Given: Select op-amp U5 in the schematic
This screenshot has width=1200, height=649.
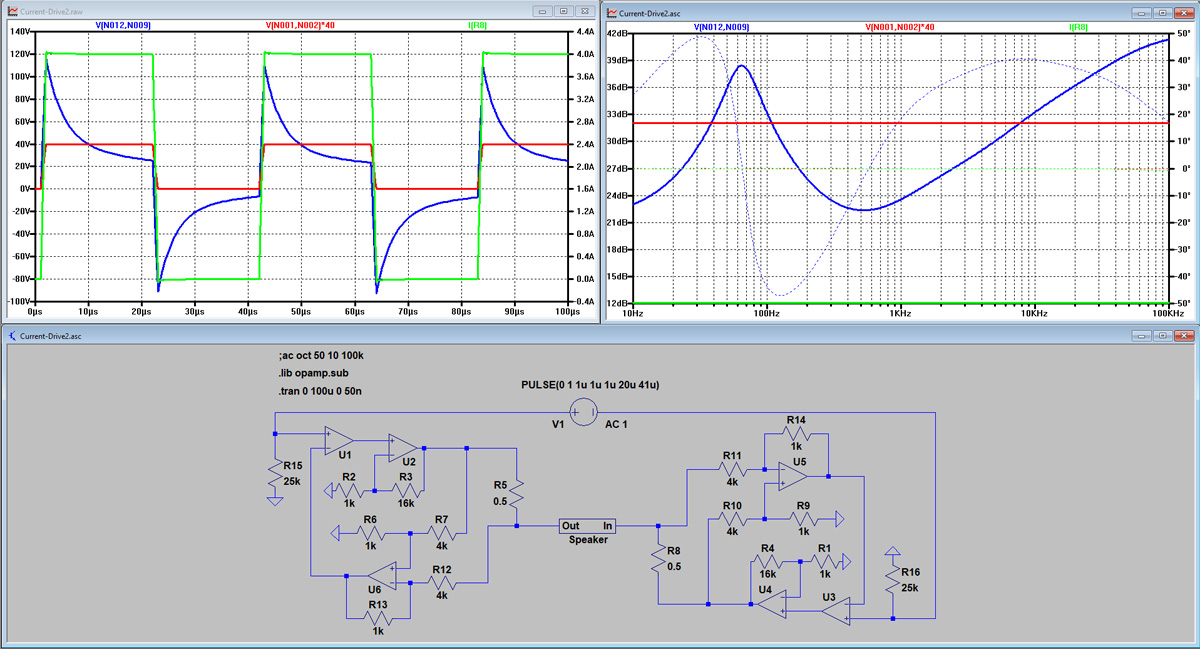Looking at the screenshot, I should [793, 476].
